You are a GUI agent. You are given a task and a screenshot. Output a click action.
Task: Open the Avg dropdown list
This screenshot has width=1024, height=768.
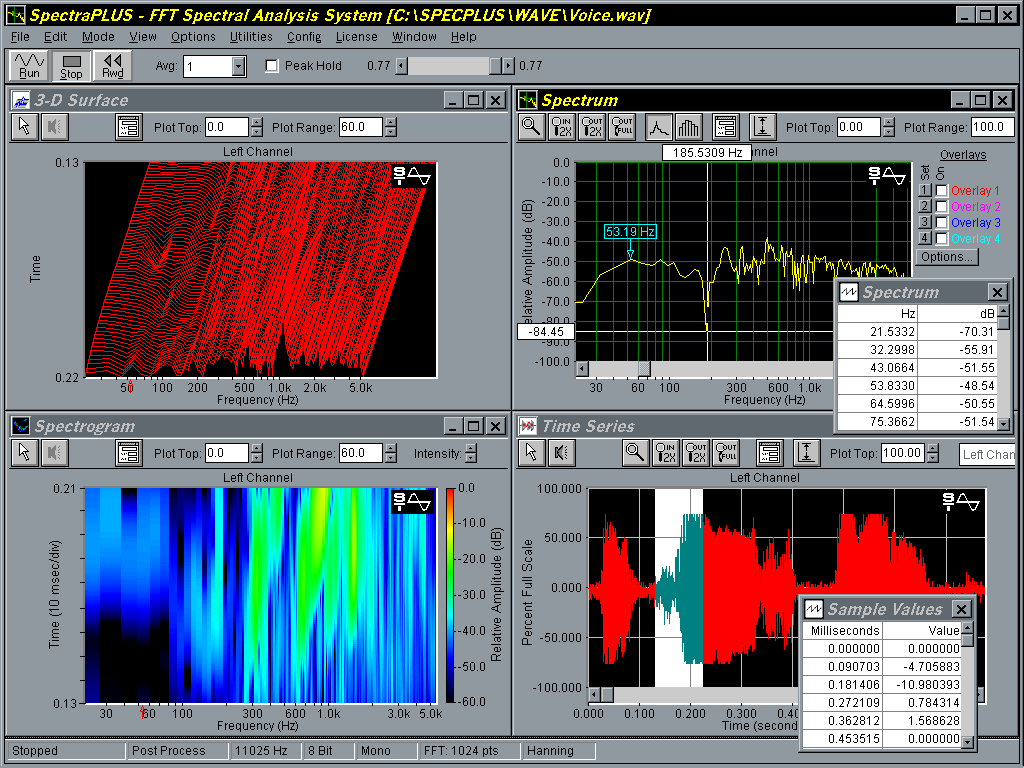pyautogui.click(x=238, y=66)
